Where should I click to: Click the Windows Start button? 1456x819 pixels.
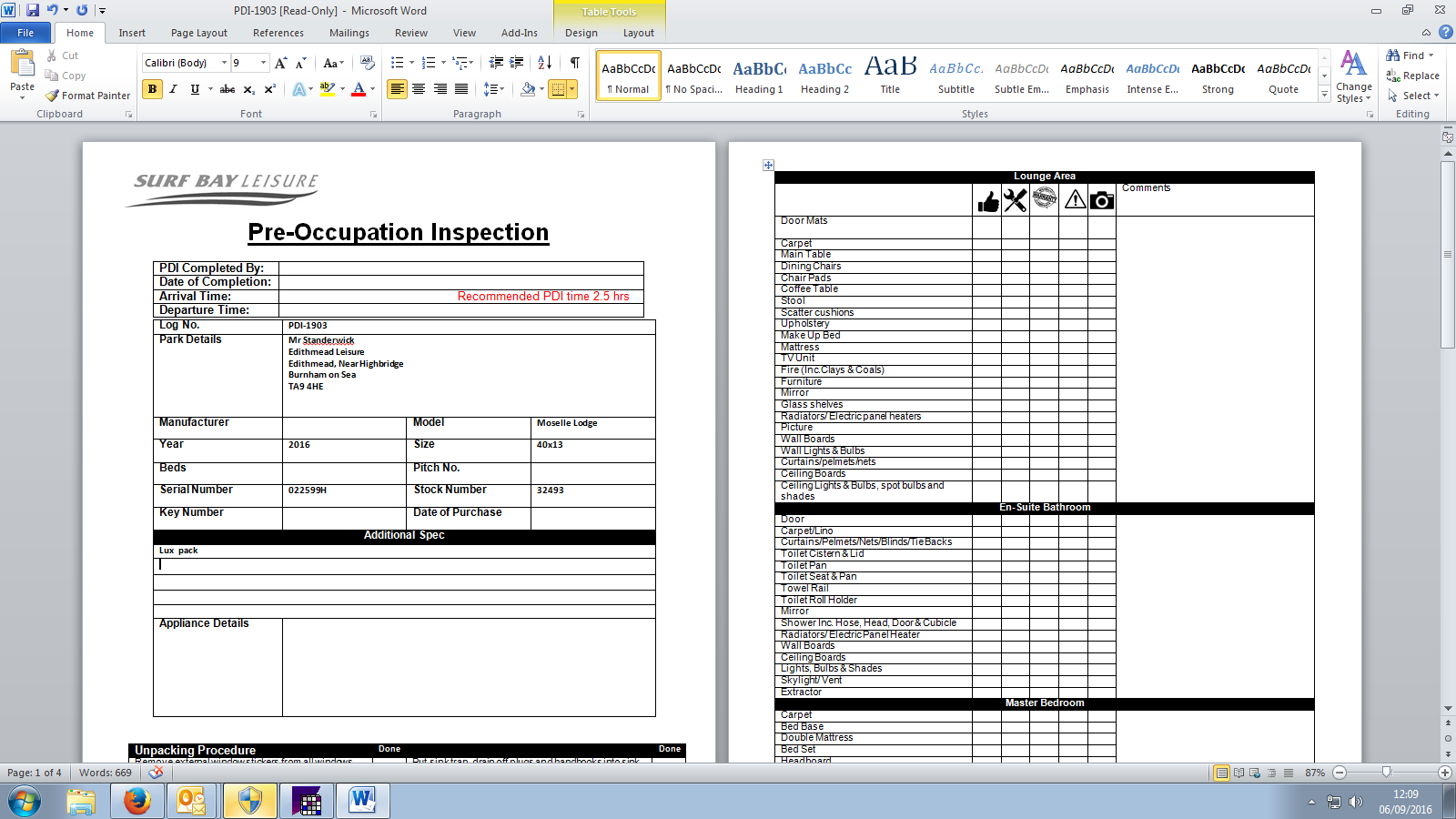pyautogui.click(x=25, y=801)
